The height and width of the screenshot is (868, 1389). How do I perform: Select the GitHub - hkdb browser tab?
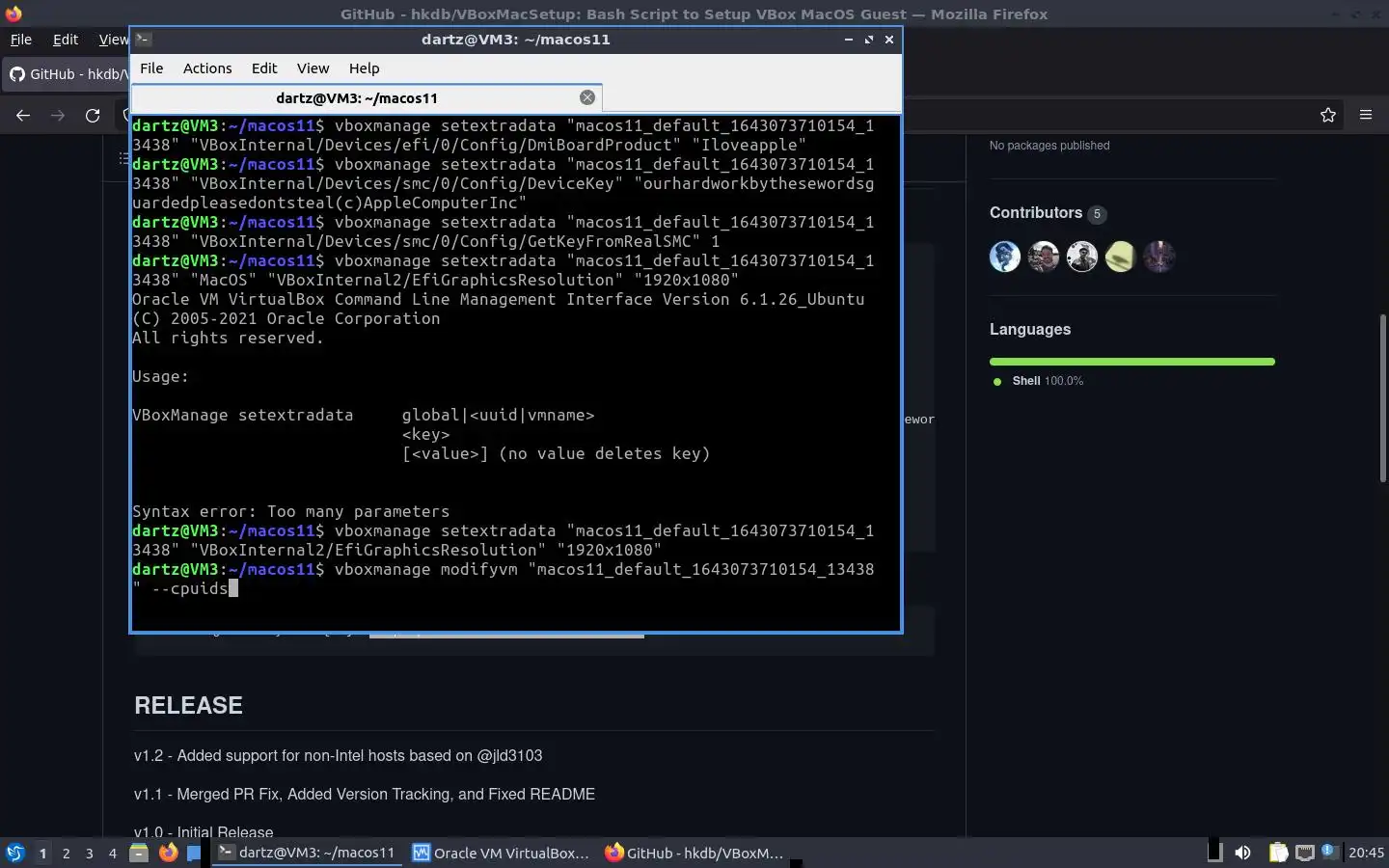click(x=68, y=74)
